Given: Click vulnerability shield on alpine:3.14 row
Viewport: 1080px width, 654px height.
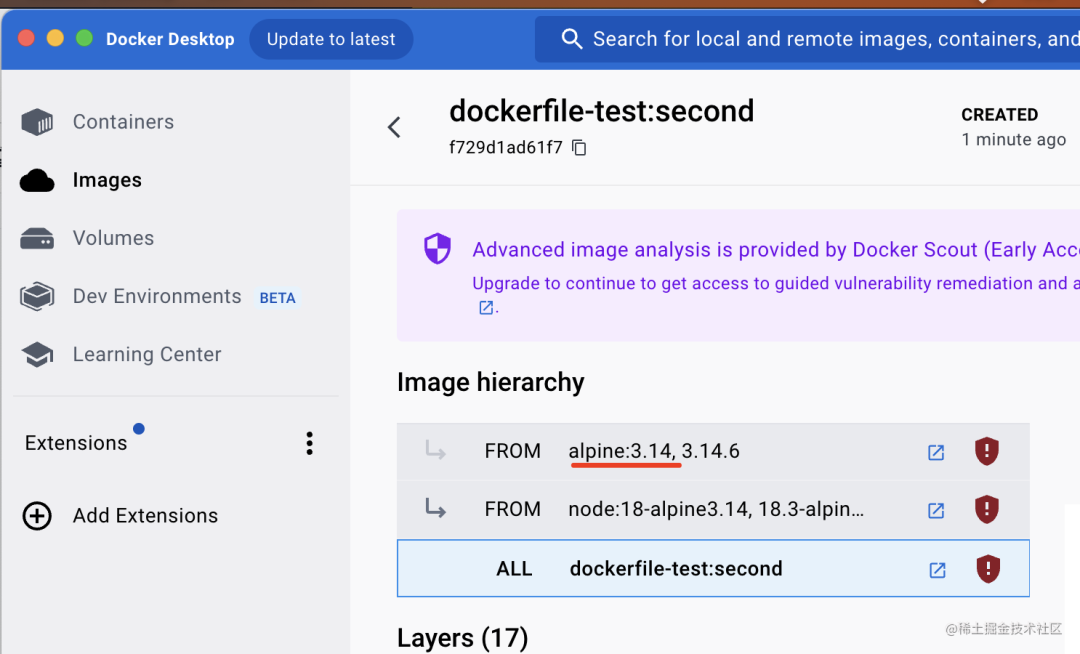Looking at the screenshot, I should [987, 451].
